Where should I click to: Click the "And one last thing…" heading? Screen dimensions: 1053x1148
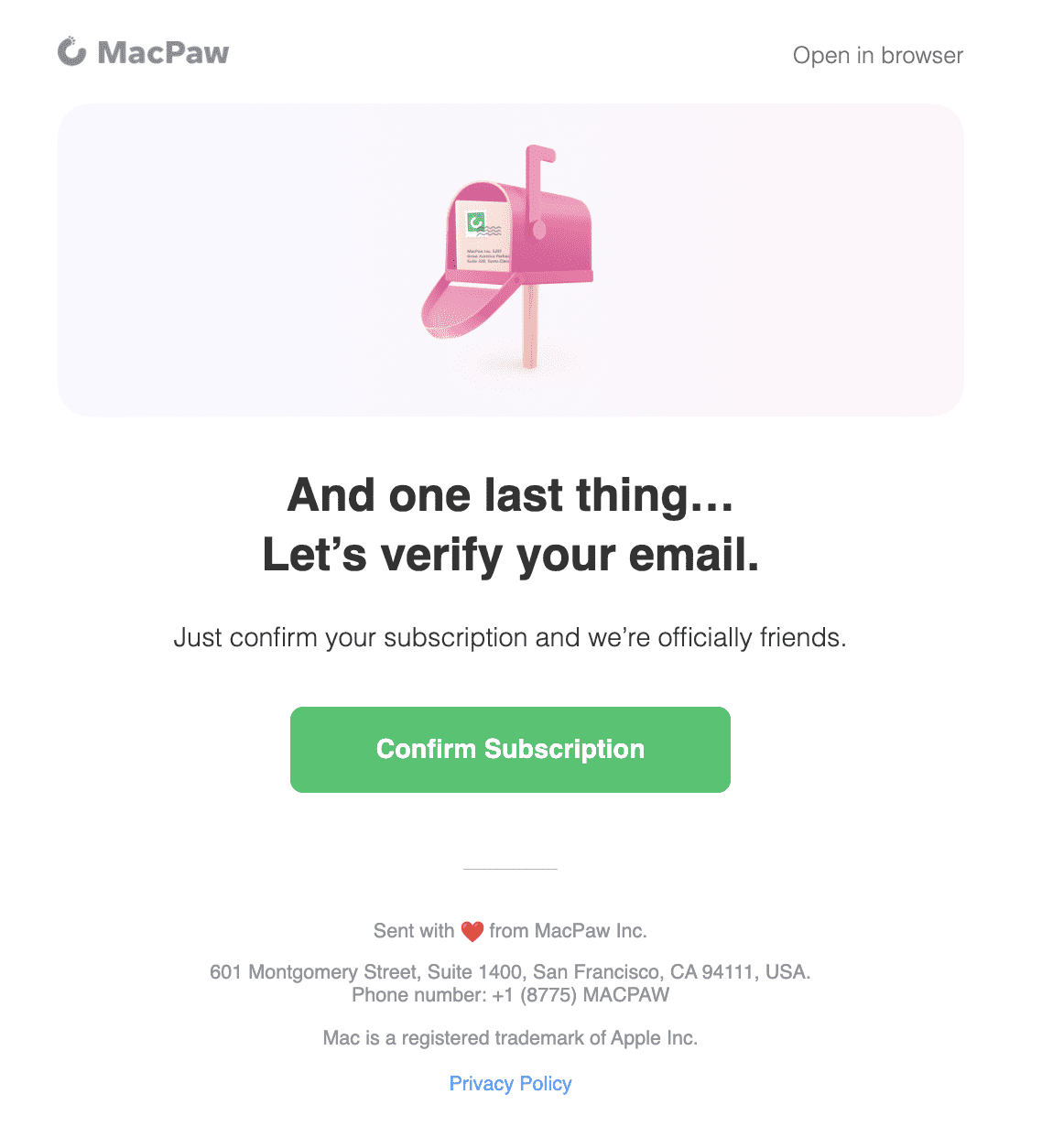pyautogui.click(x=510, y=495)
